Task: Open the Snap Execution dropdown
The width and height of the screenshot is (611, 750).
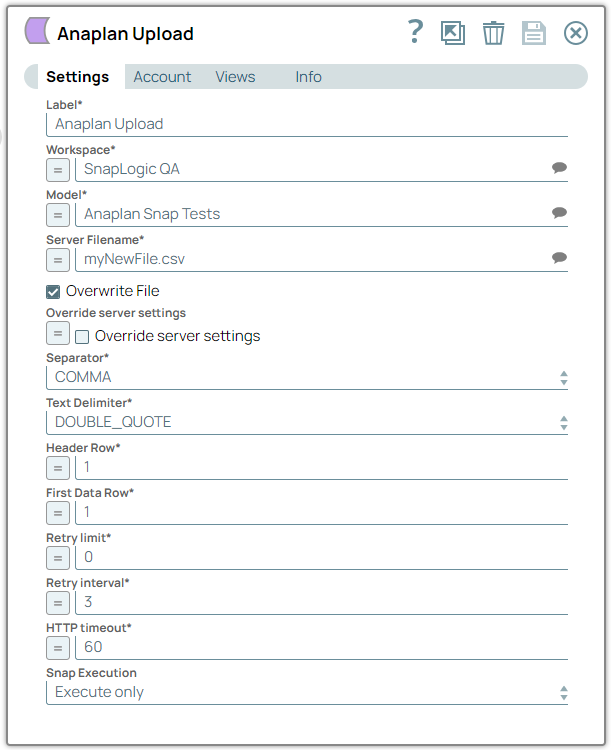Action: coord(307,692)
